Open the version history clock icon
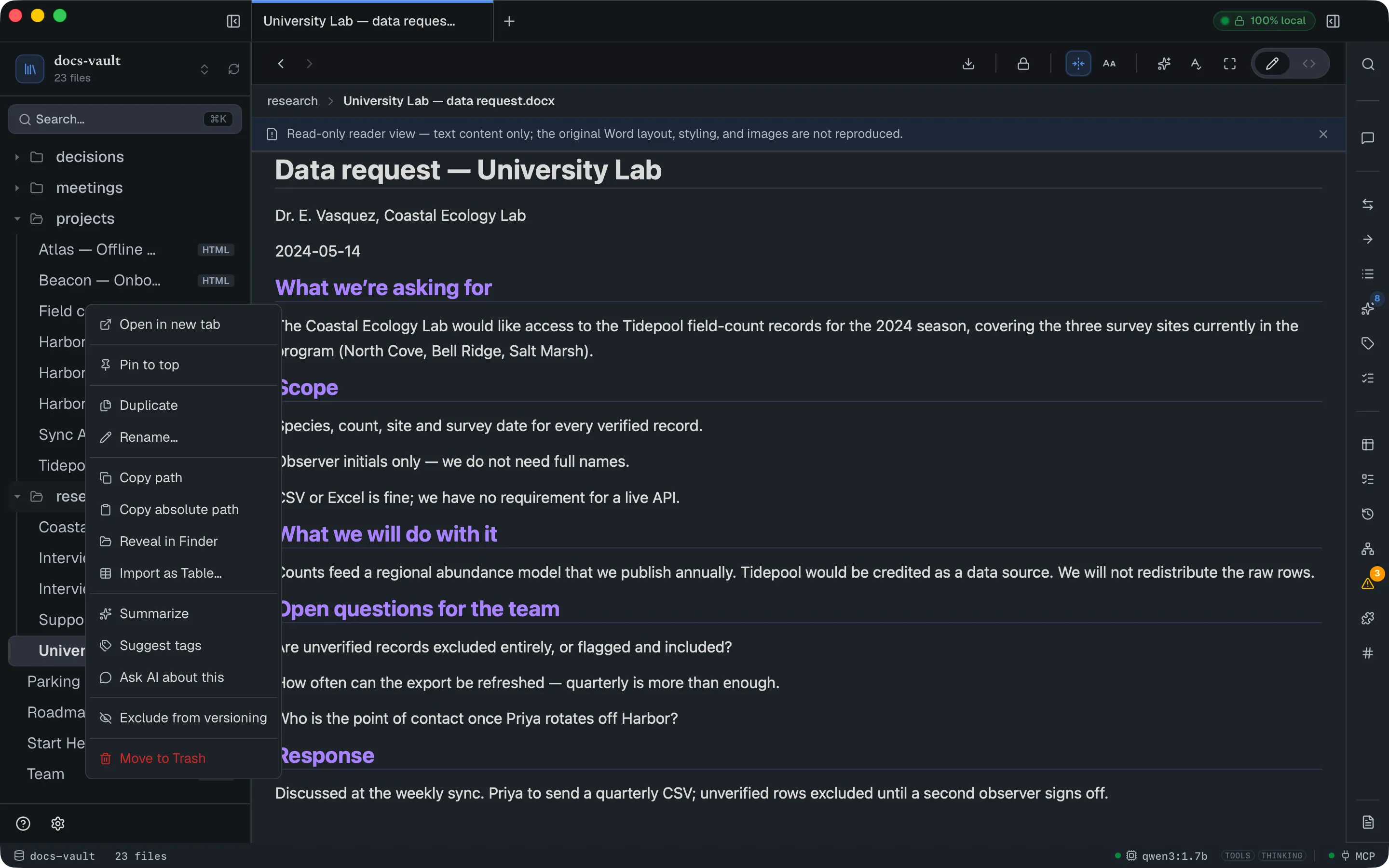The height and width of the screenshot is (868, 1389). point(1368,514)
